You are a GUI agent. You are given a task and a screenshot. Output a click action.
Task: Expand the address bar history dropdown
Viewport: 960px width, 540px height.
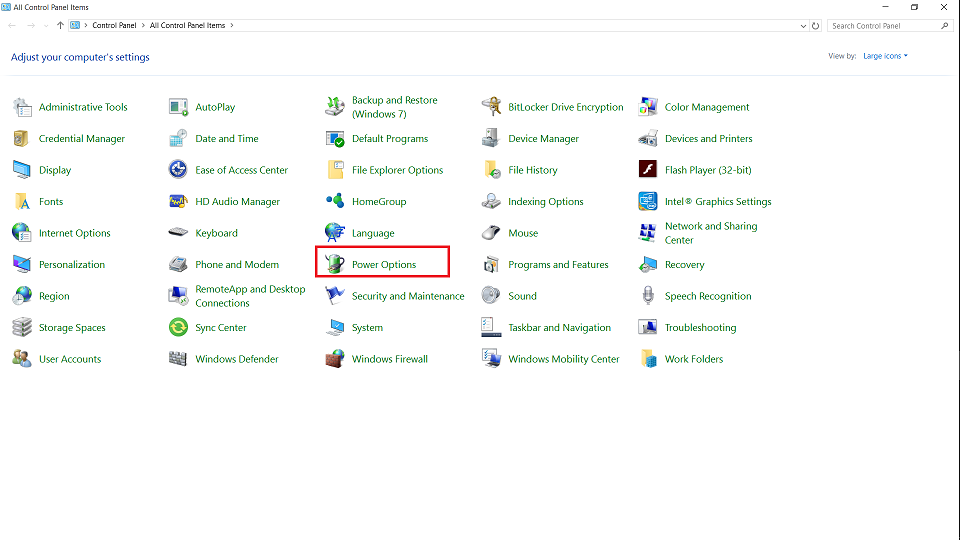[x=803, y=26]
